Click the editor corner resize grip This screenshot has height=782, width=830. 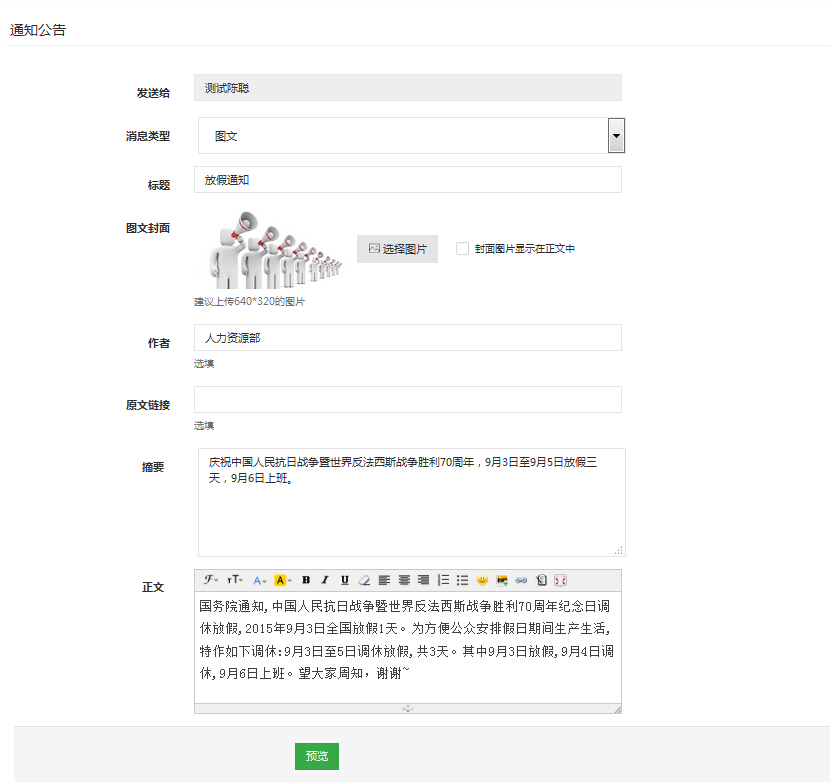617,709
